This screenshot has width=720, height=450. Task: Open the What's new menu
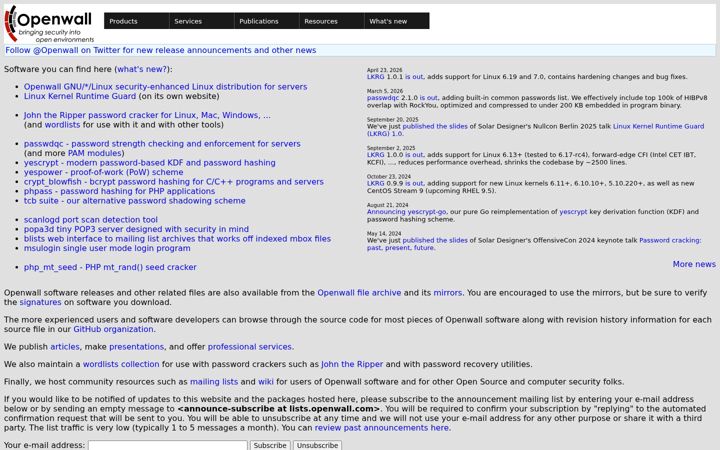point(397,21)
